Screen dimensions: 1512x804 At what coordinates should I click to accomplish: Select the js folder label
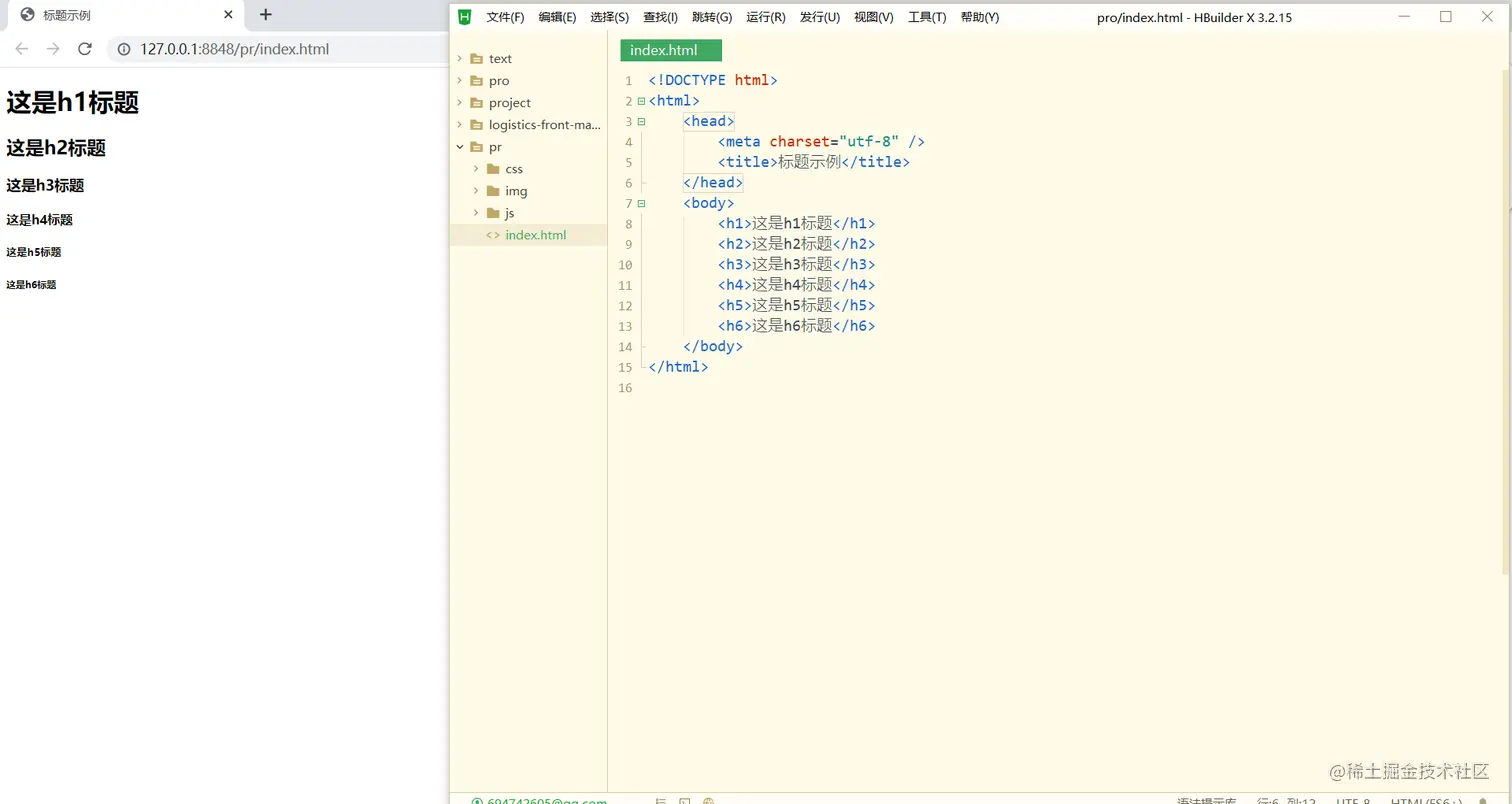pyautogui.click(x=510, y=213)
